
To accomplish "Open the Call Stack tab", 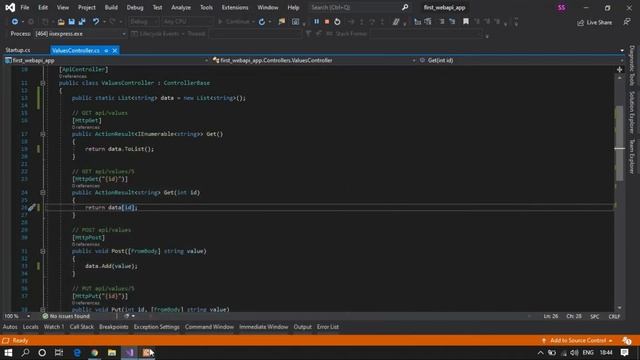I will click(x=82, y=327).
